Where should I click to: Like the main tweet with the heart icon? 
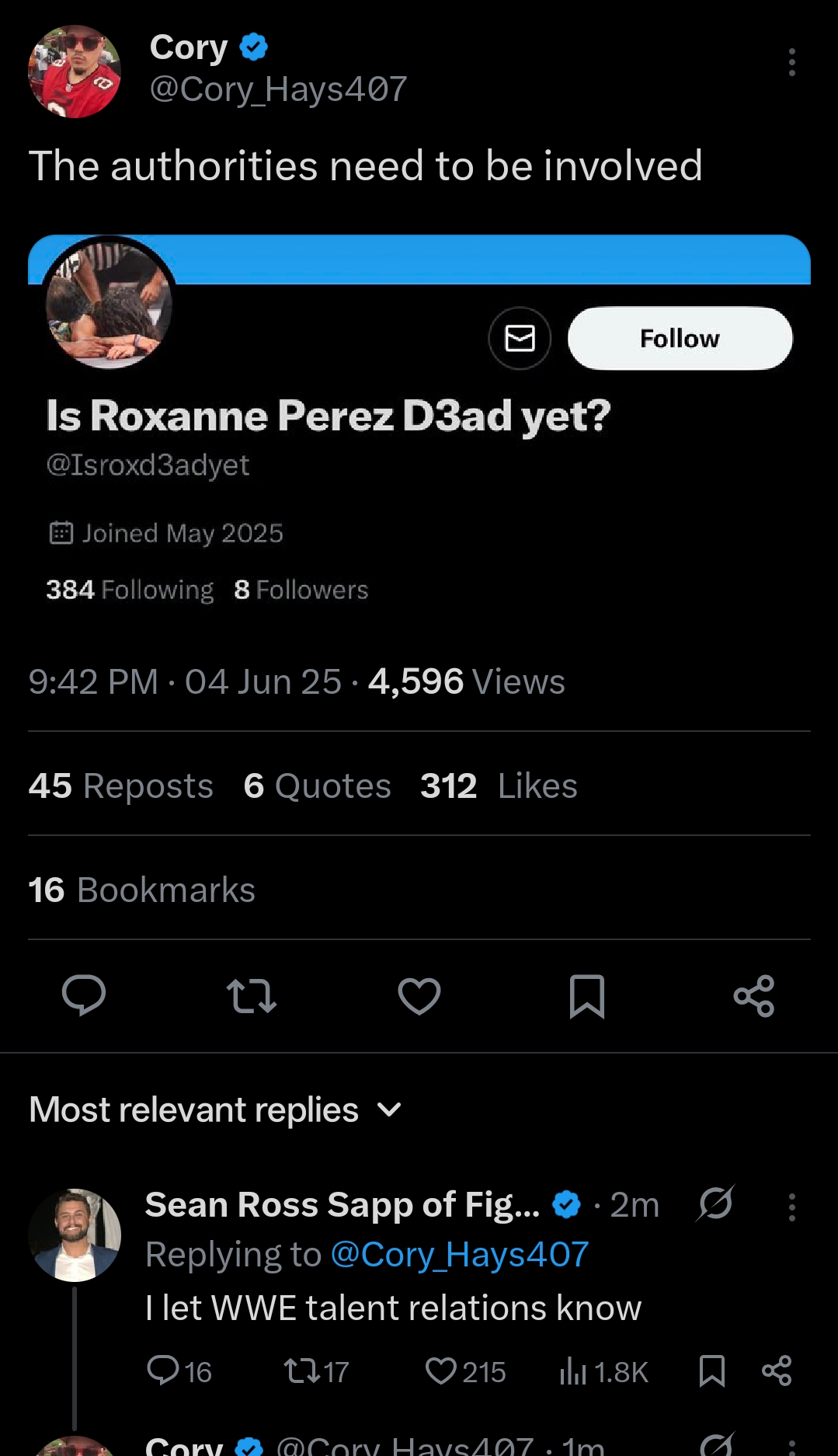pyautogui.click(x=419, y=995)
